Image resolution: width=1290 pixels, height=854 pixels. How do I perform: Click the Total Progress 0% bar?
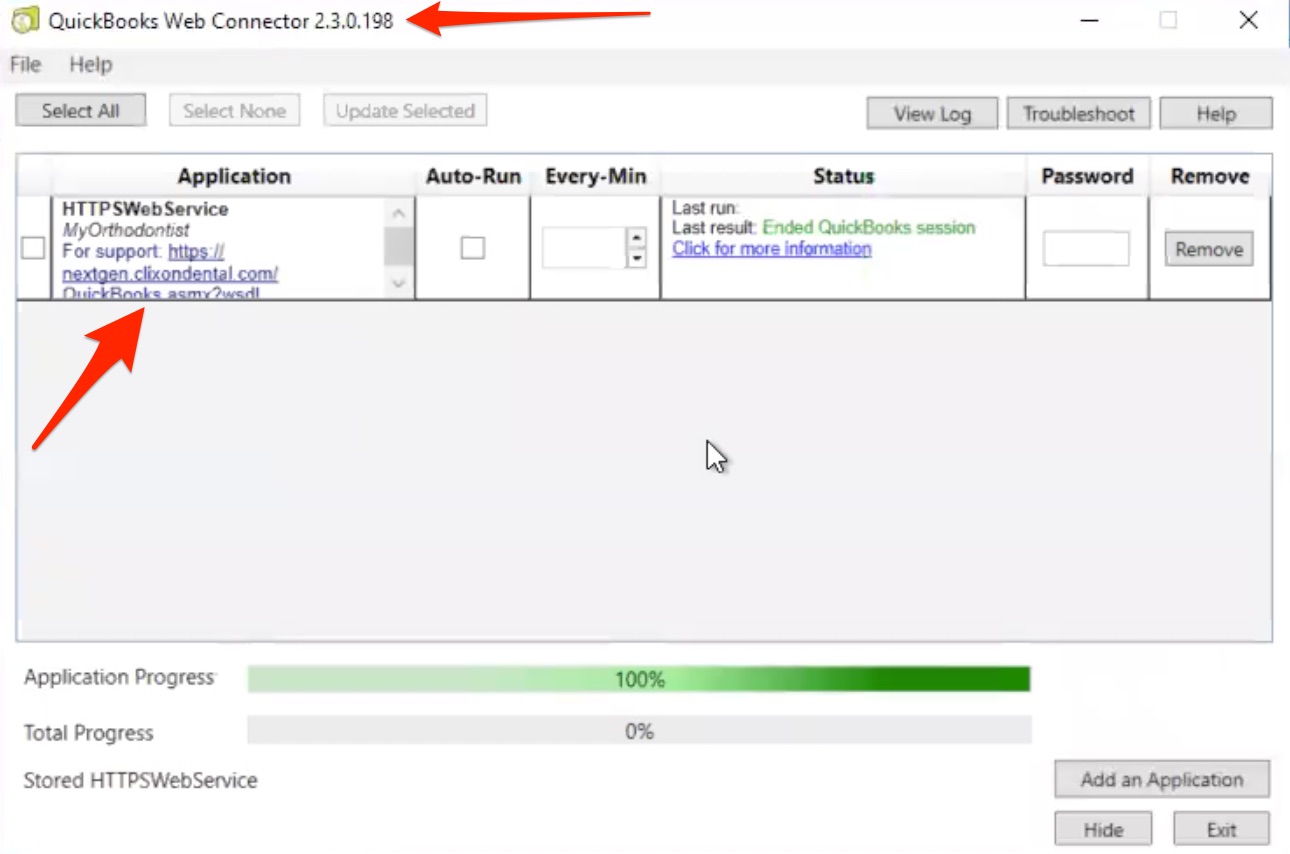pos(639,731)
